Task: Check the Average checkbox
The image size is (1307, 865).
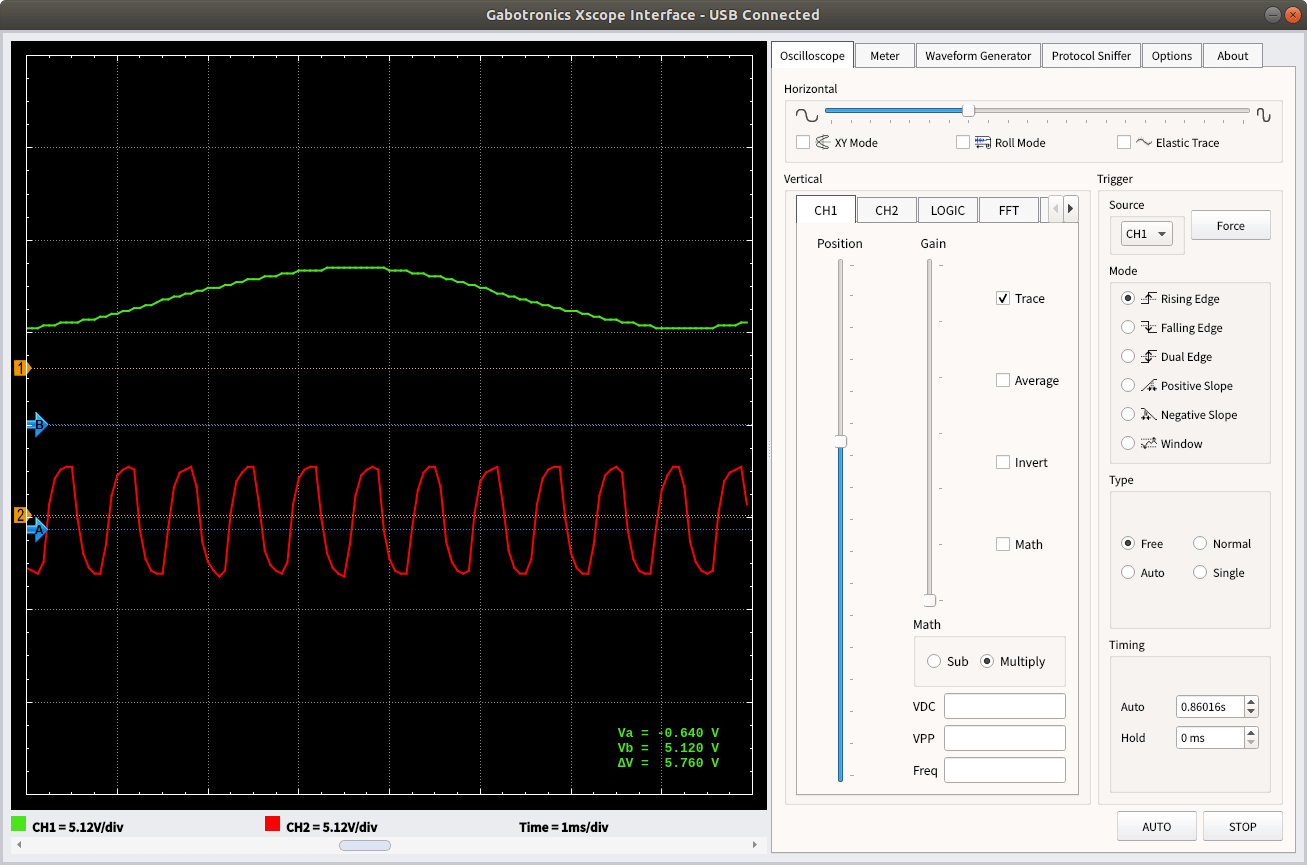Action: 1003,380
